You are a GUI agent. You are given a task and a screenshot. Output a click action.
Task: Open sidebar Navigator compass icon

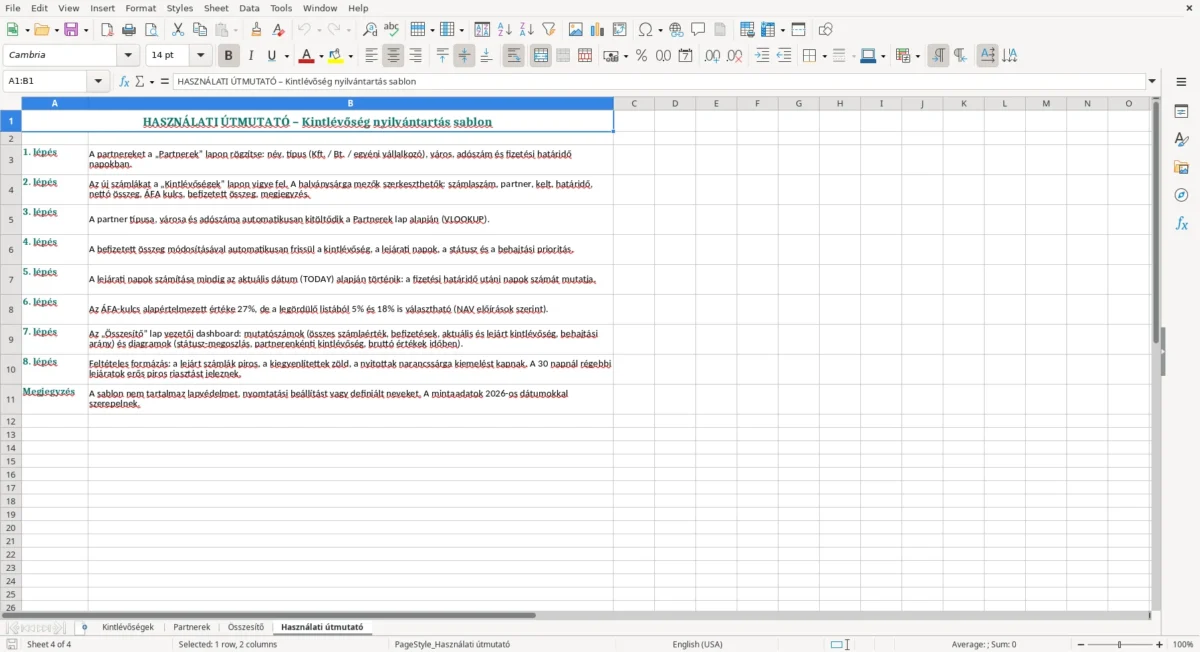pyautogui.click(x=1181, y=195)
